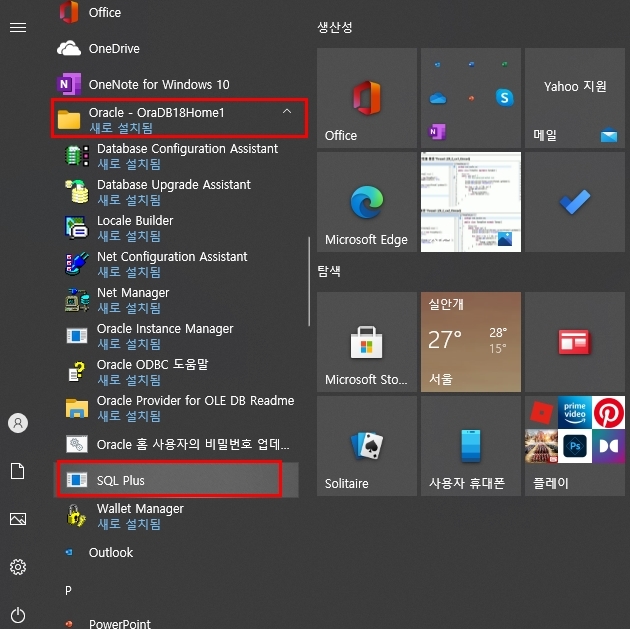630x629 pixels.
Task: Open the weather tile showing 서울 27°
Action: pos(470,342)
